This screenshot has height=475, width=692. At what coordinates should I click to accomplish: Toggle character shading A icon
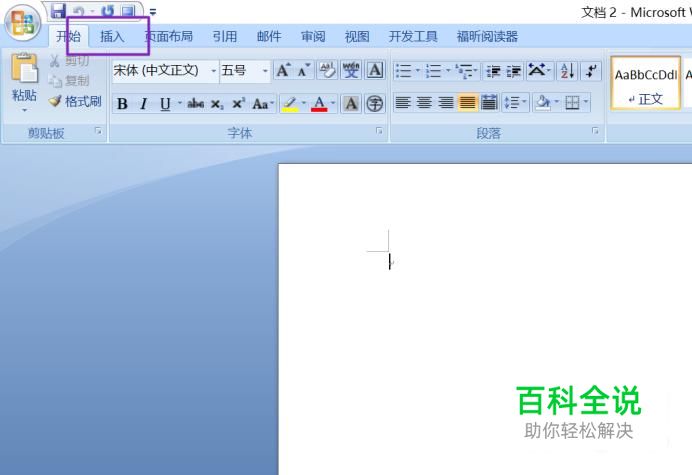click(351, 104)
